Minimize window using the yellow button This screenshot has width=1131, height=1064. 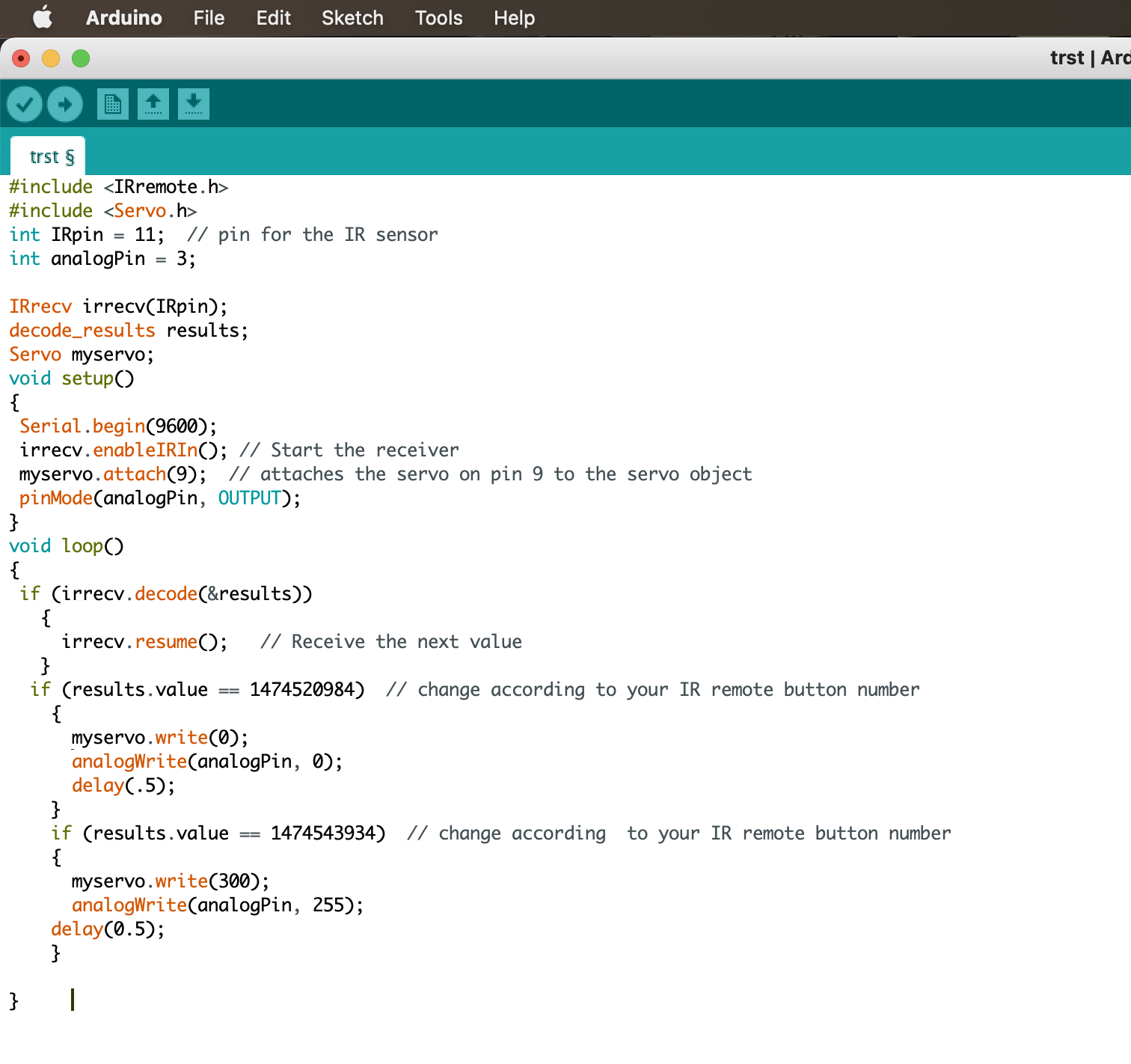pos(51,58)
